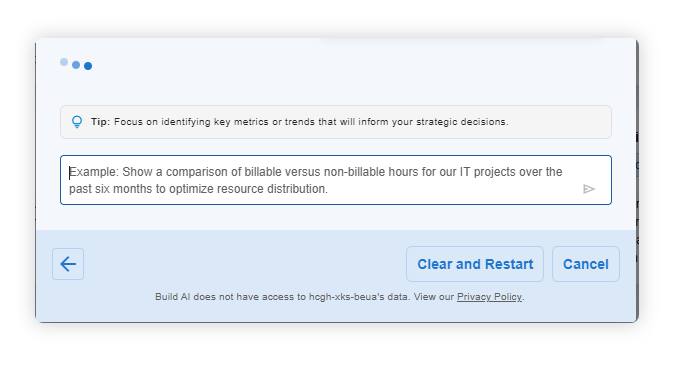Click the Clear and Restart button
Viewport: 698px width, 376px height.
pyautogui.click(x=475, y=264)
